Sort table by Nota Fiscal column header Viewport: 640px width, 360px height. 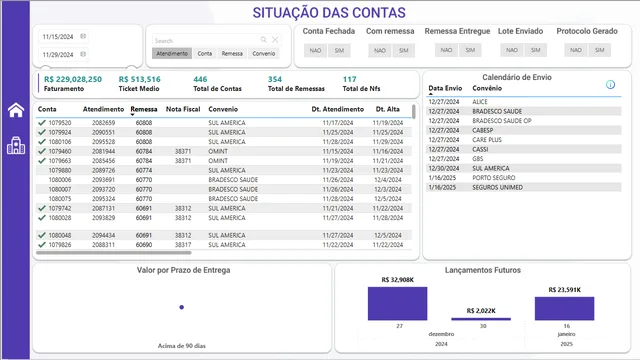pyautogui.click(x=183, y=109)
